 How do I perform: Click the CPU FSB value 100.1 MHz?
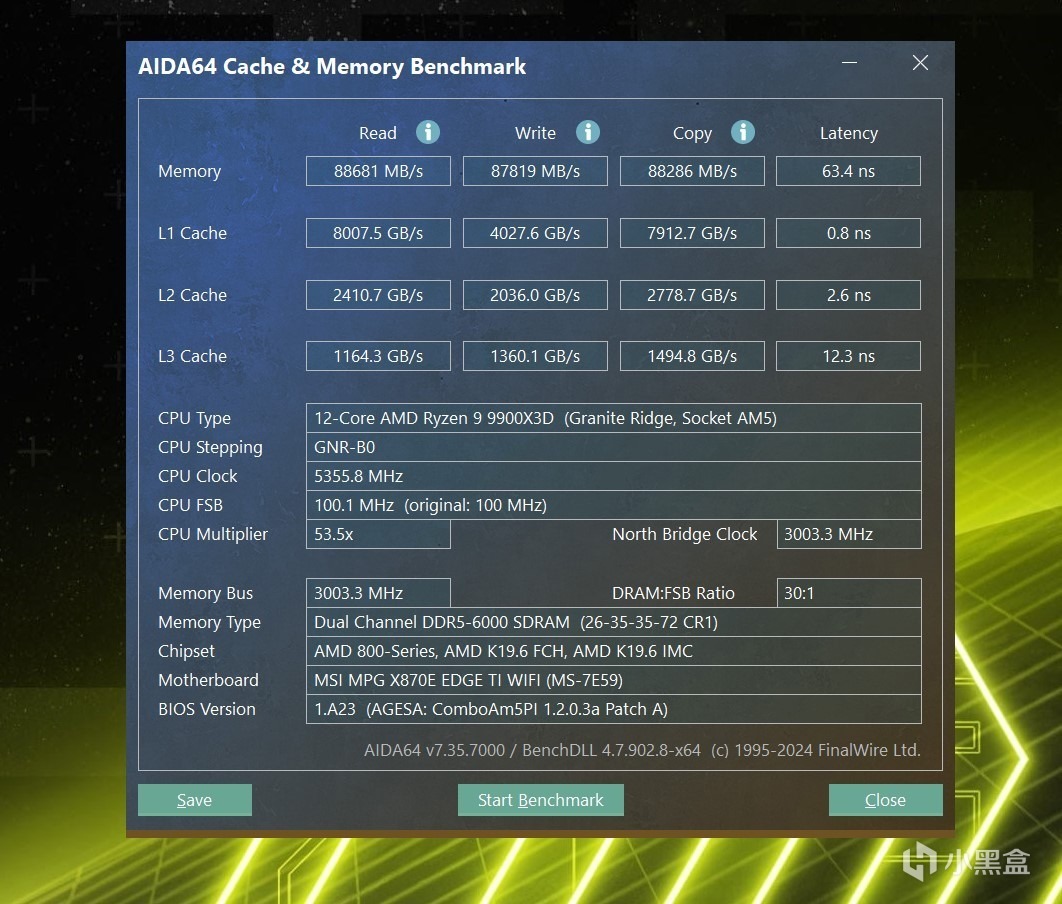tap(614, 505)
